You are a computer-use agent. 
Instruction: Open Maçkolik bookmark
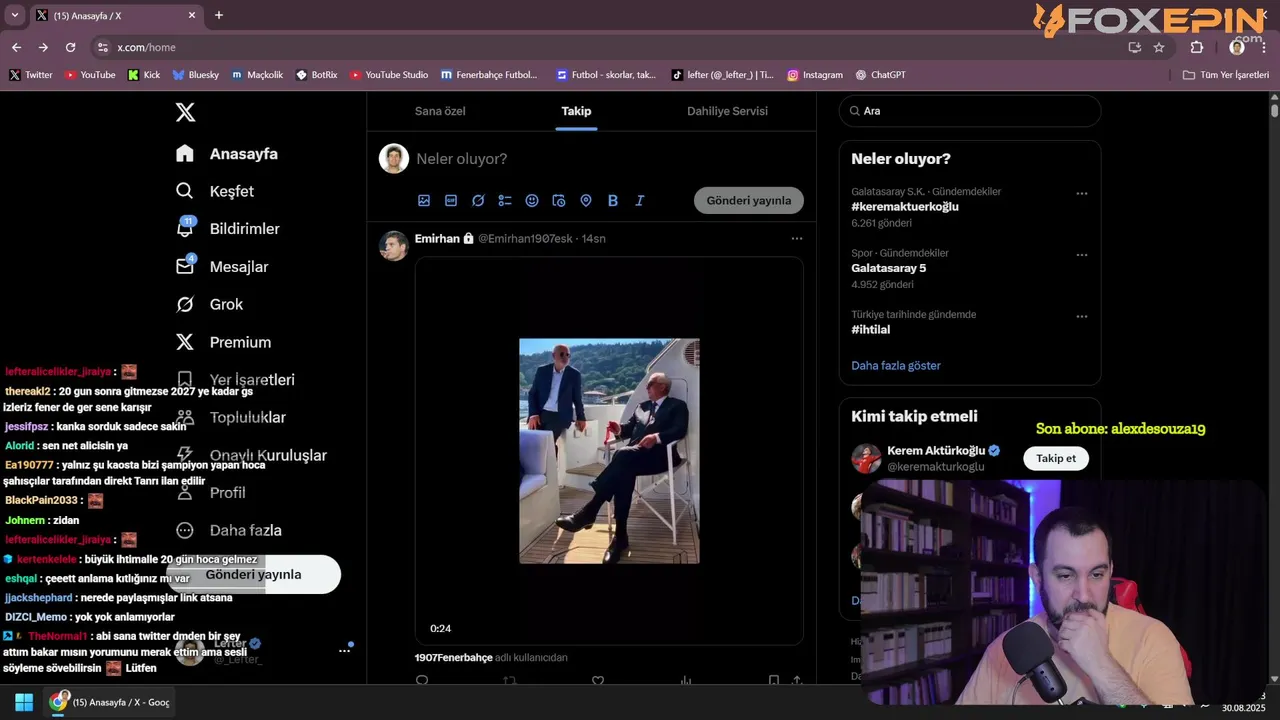coord(257,75)
